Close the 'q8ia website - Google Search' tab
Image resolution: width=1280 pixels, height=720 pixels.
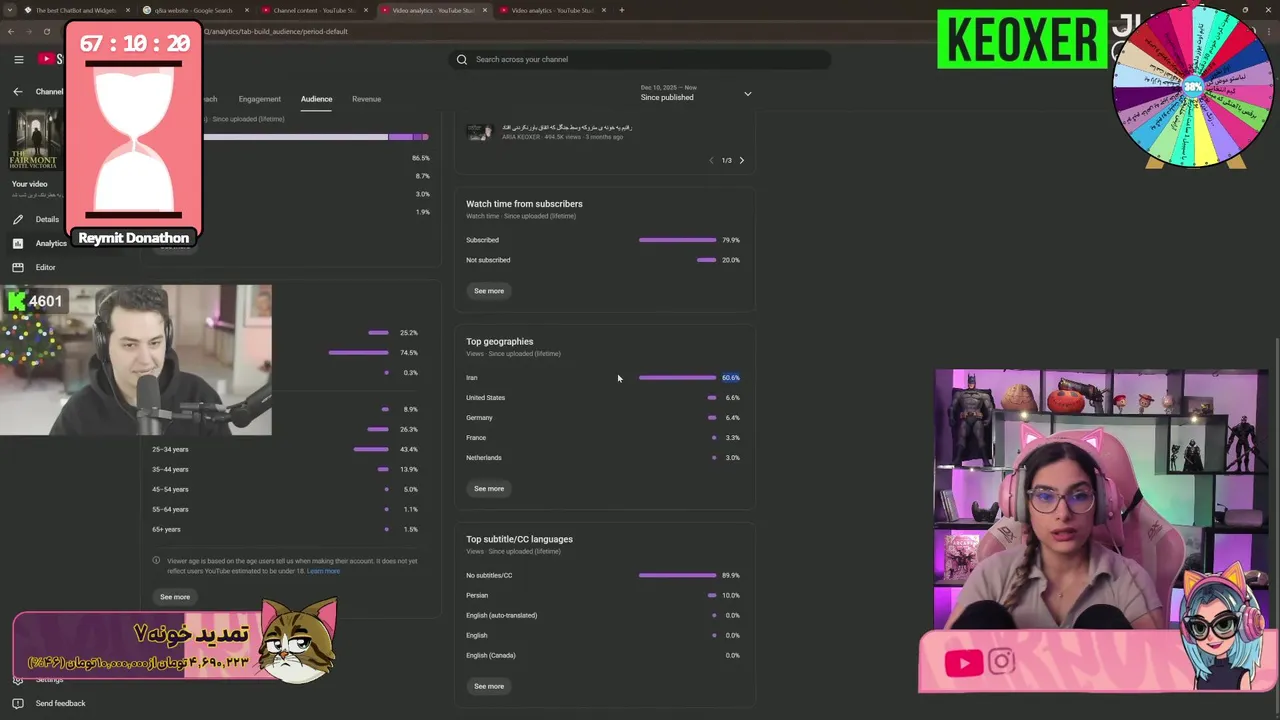(x=247, y=10)
